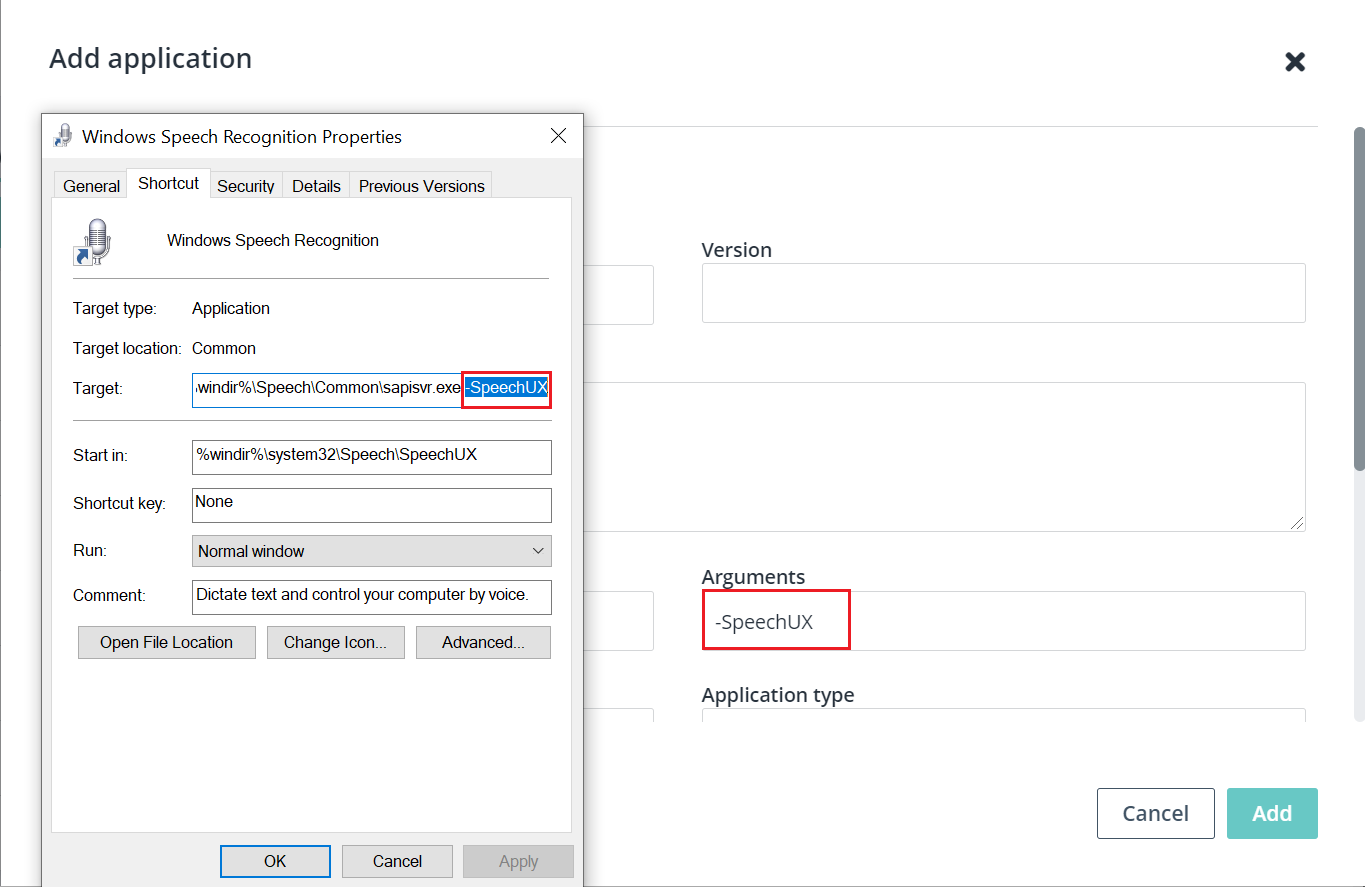Click the Shortcut key field
Screen dimensions: 1365x887
[372, 504]
